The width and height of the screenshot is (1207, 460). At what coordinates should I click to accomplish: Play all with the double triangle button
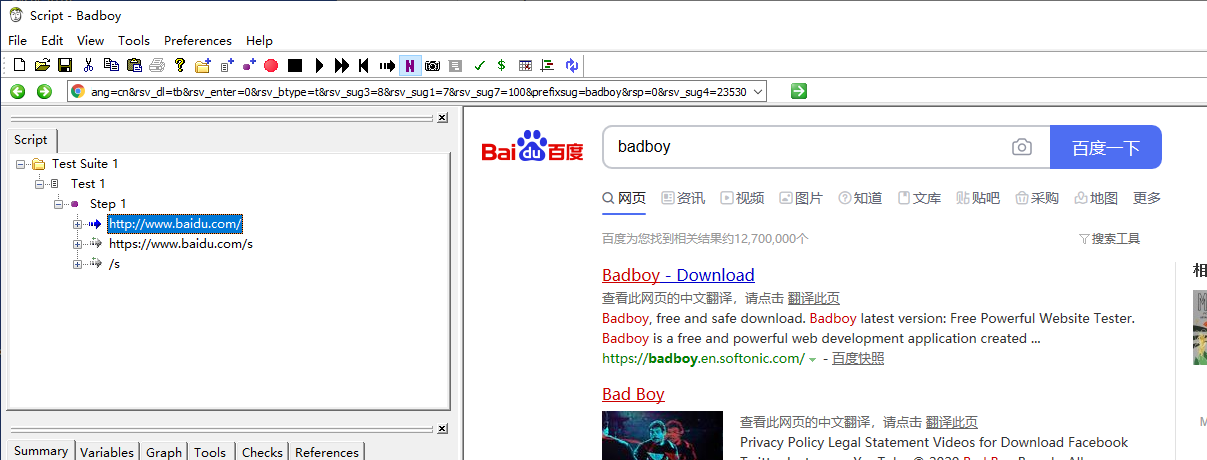pyautogui.click(x=342, y=66)
